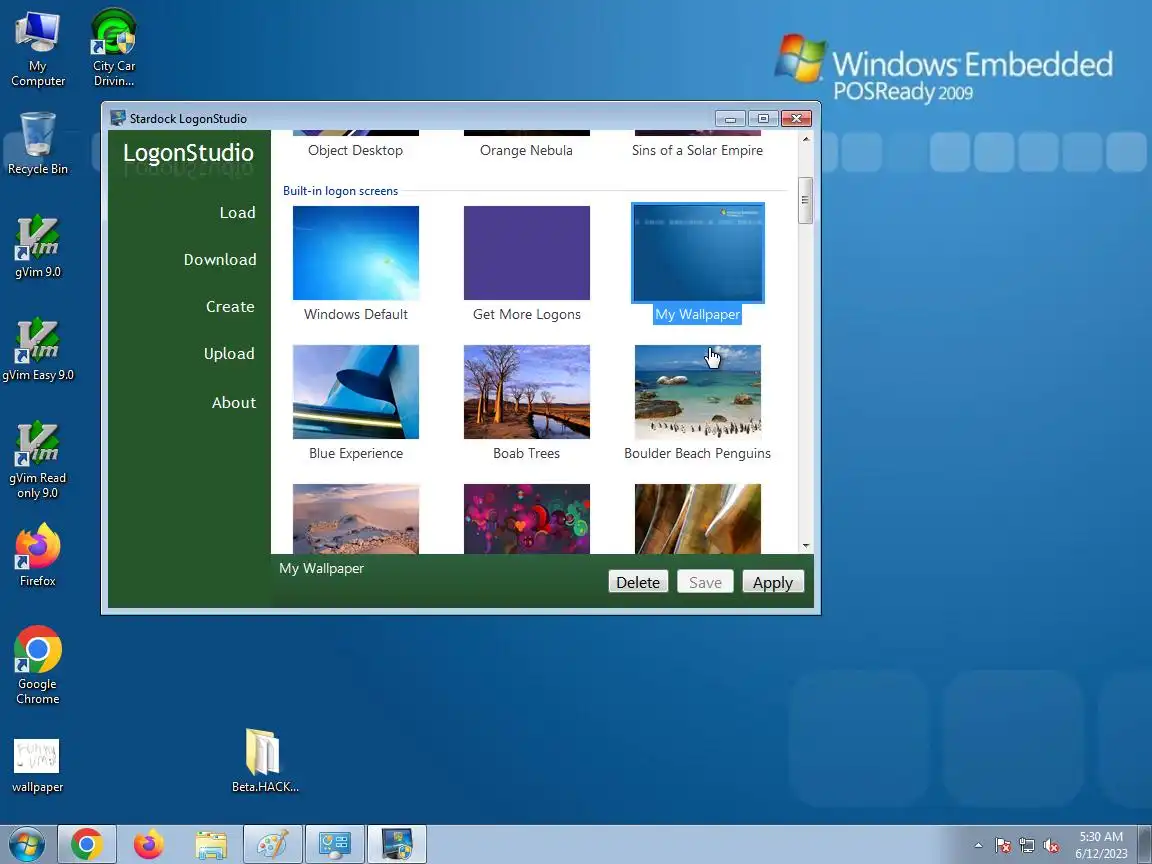Select the Firefox desktop shortcut

pyautogui.click(x=37, y=555)
